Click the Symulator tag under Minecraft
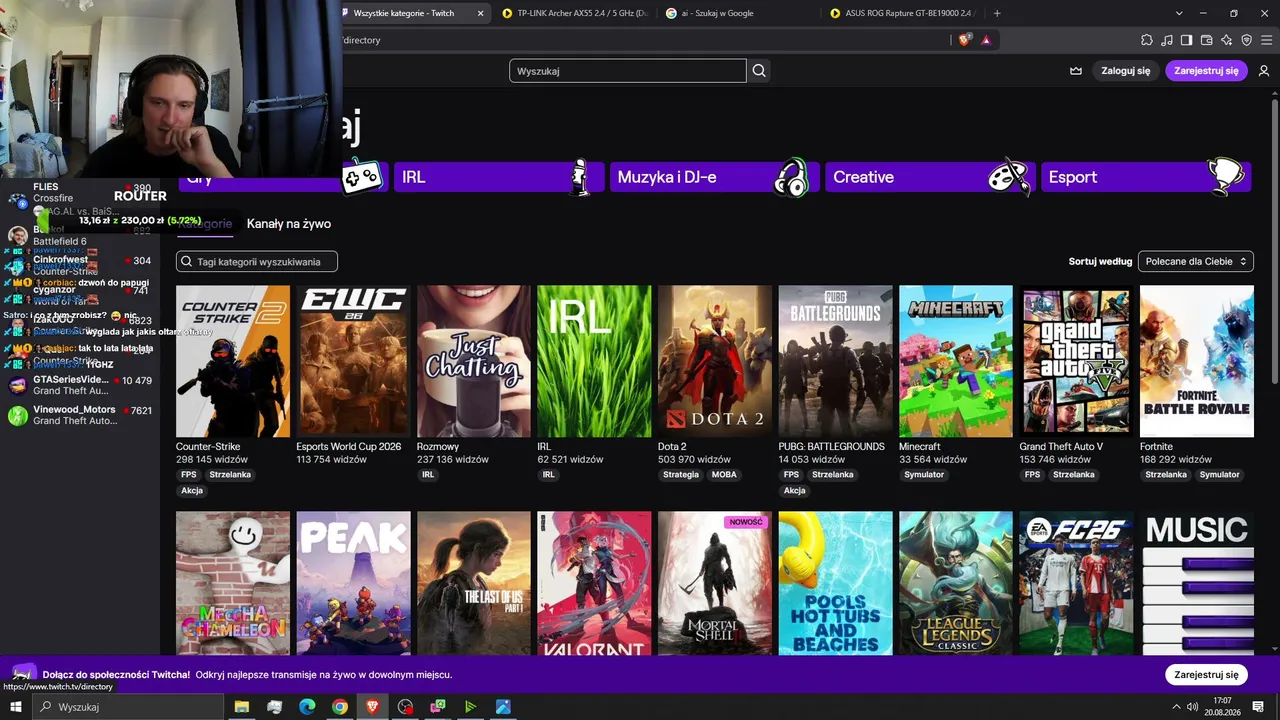 (x=924, y=475)
